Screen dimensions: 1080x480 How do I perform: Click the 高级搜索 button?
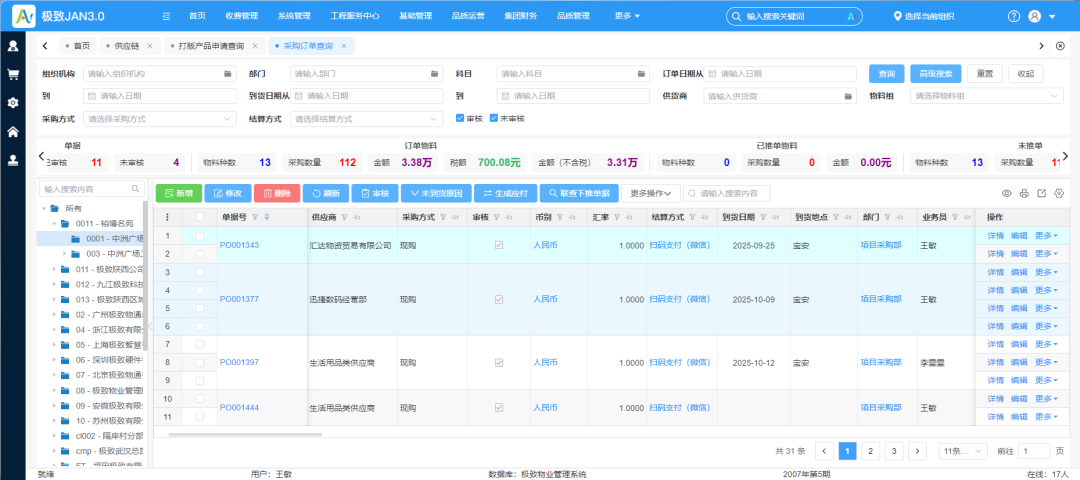(x=935, y=74)
